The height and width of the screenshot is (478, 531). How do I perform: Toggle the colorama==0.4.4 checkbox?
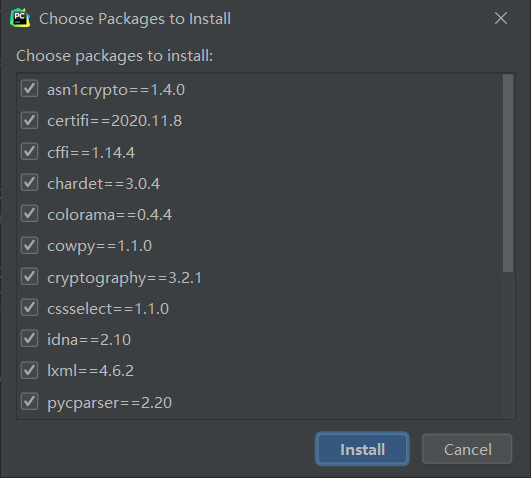point(29,214)
